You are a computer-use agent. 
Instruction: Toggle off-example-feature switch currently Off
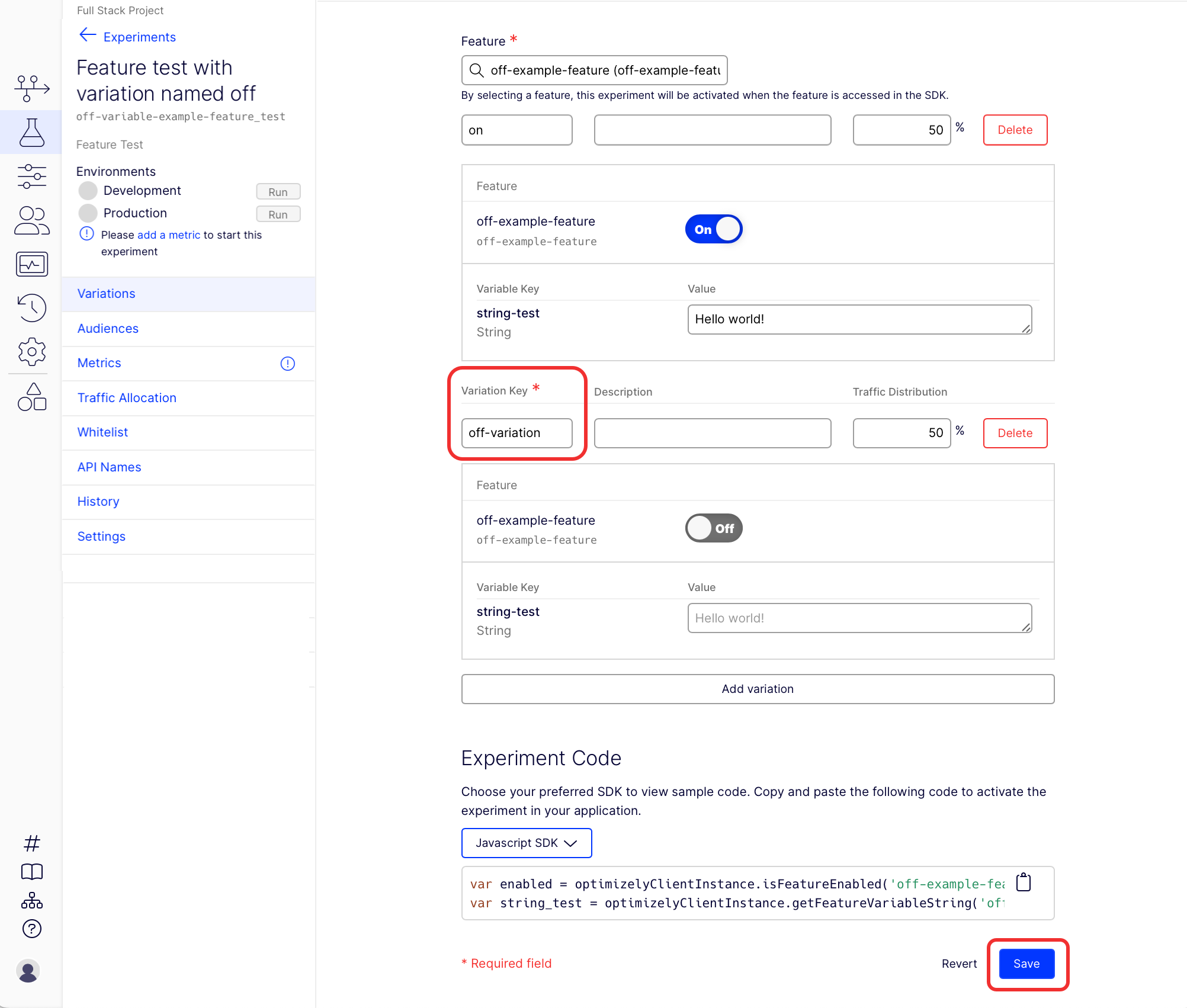pos(714,528)
